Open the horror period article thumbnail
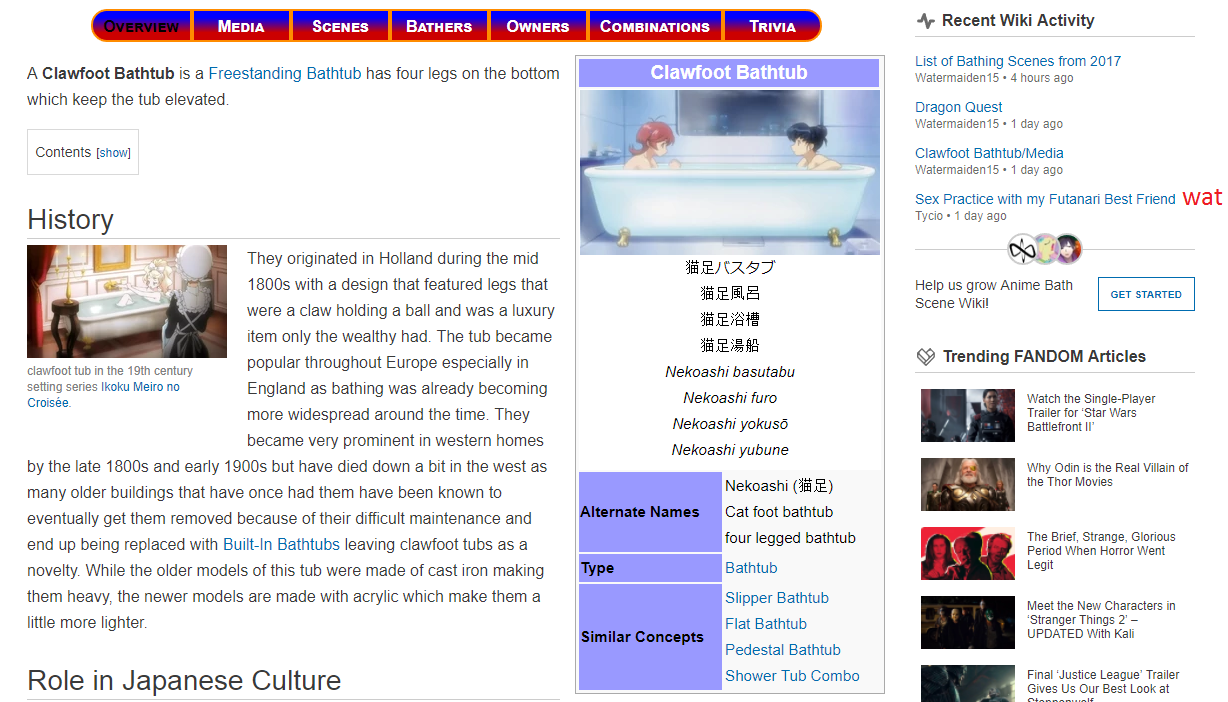This screenshot has width=1228, height=702. pyautogui.click(x=967, y=553)
